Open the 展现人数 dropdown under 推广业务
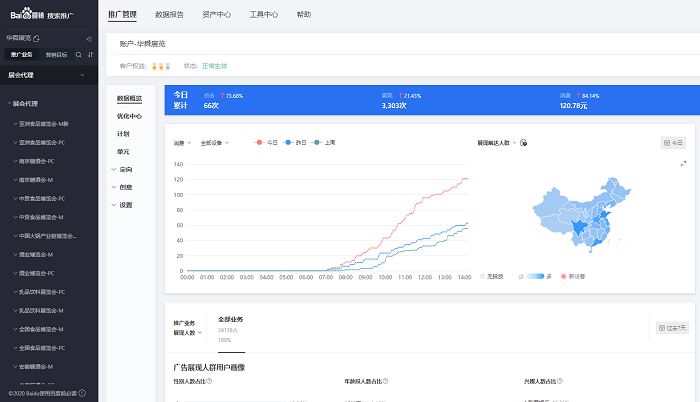The width and height of the screenshot is (700, 402). point(188,333)
